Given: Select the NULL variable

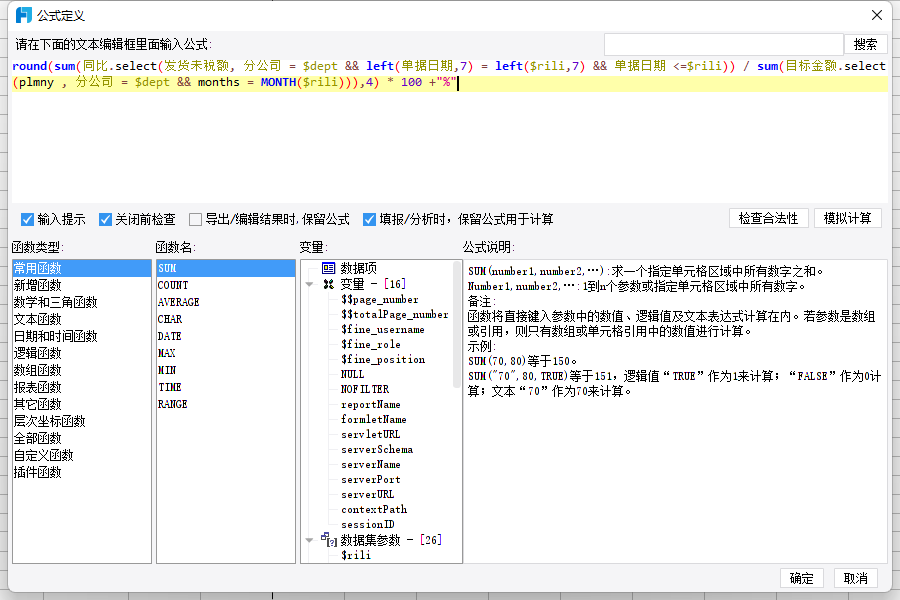Looking at the screenshot, I should tap(352, 374).
